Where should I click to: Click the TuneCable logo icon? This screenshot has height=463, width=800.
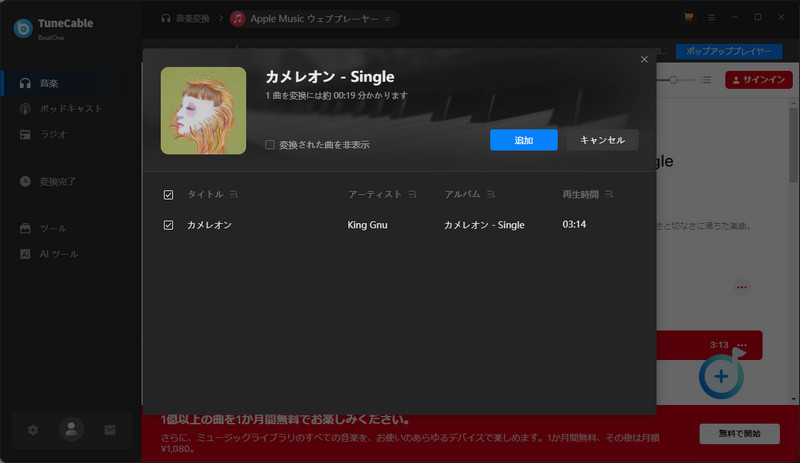pyautogui.click(x=23, y=29)
